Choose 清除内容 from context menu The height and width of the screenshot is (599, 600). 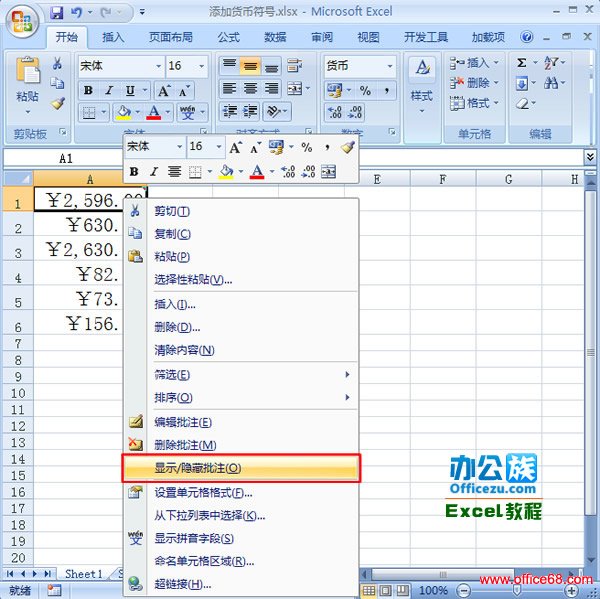(x=241, y=350)
